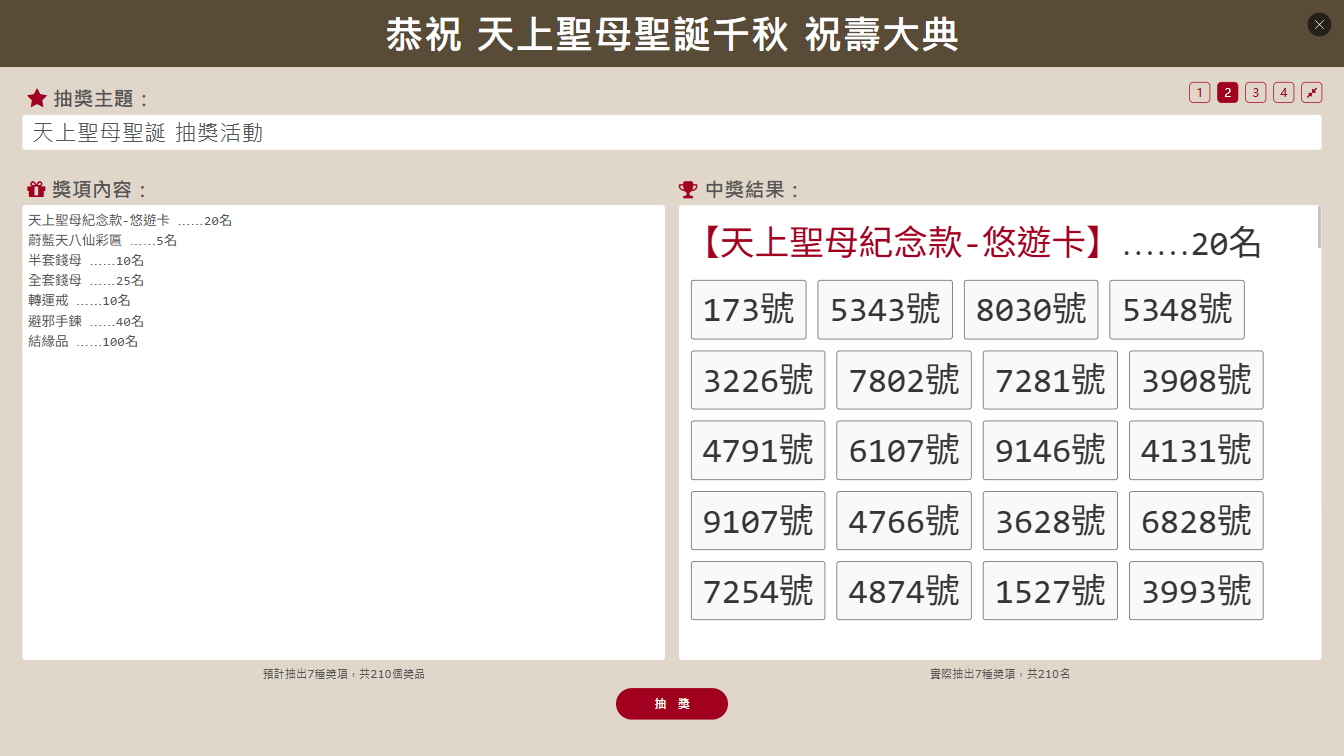
Task: Click the shrink-view arrows icon top right
Action: pyautogui.click(x=1311, y=91)
